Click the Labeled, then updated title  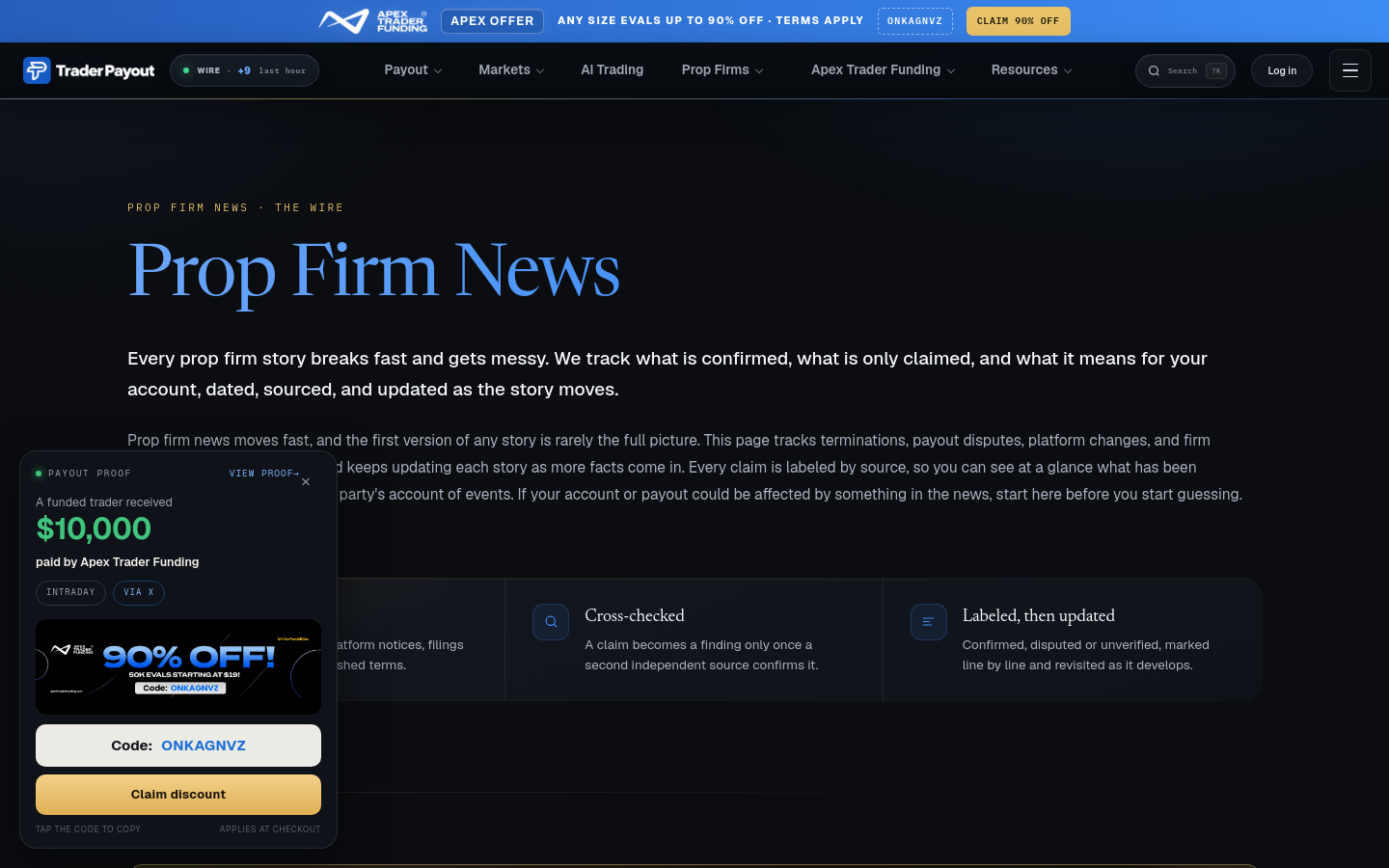1039,615
